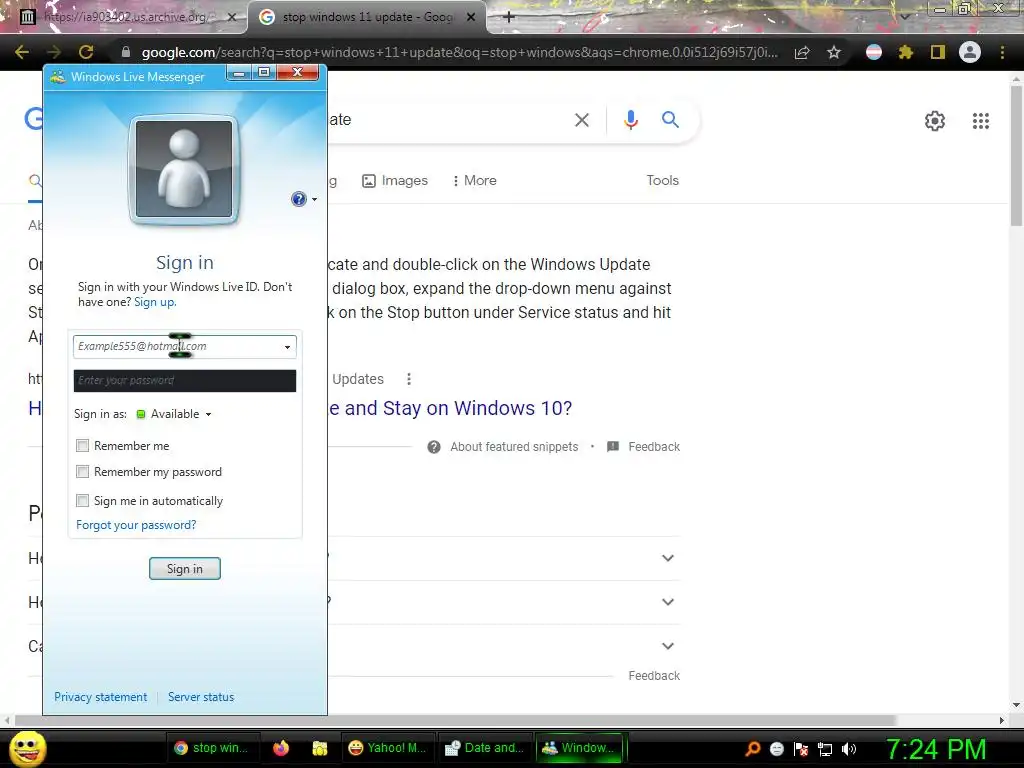This screenshot has height=768, width=1024.
Task: Expand the help icon dropdown arrow
Action: 314,199
